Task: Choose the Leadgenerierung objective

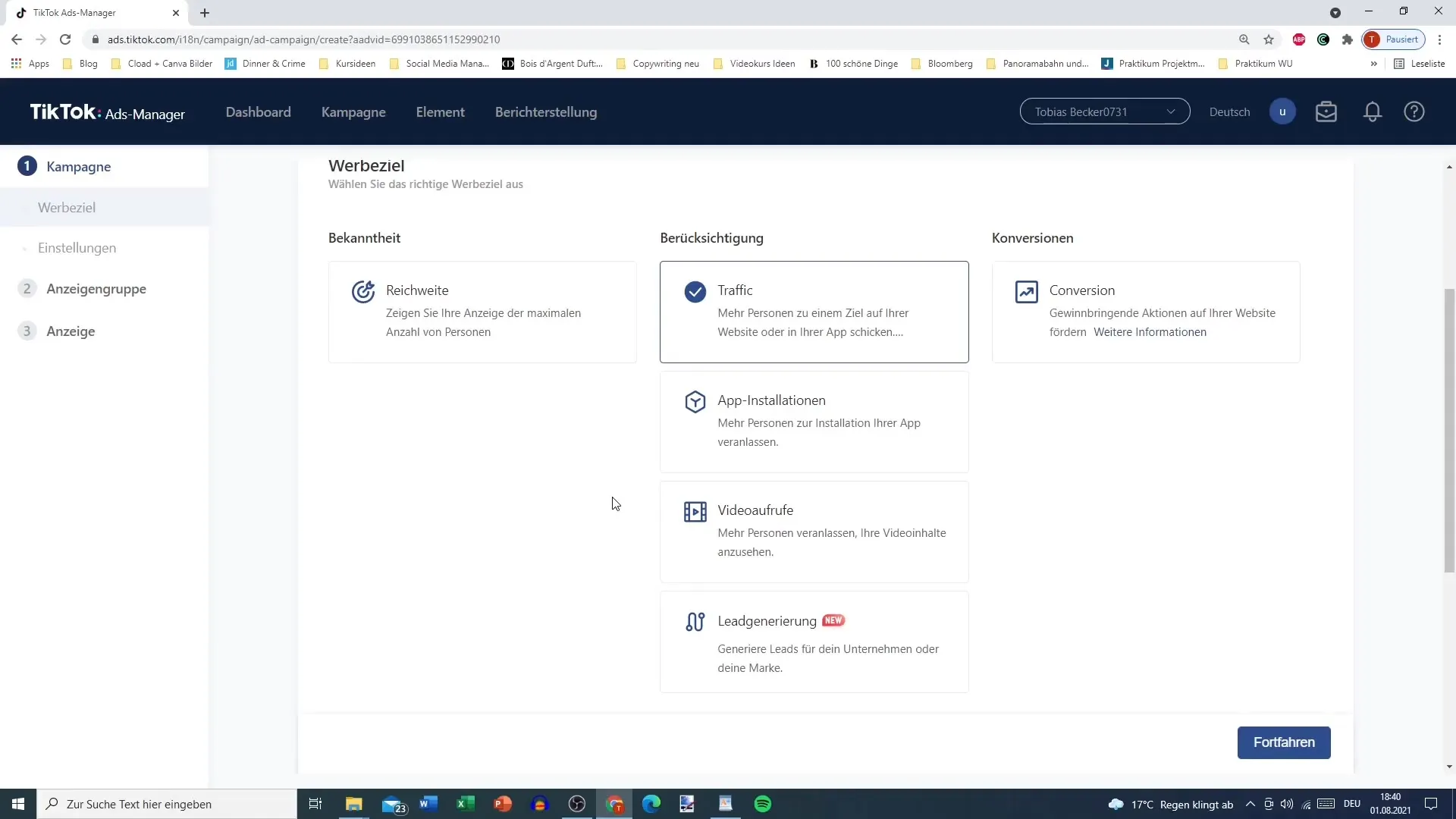Action: point(814,642)
